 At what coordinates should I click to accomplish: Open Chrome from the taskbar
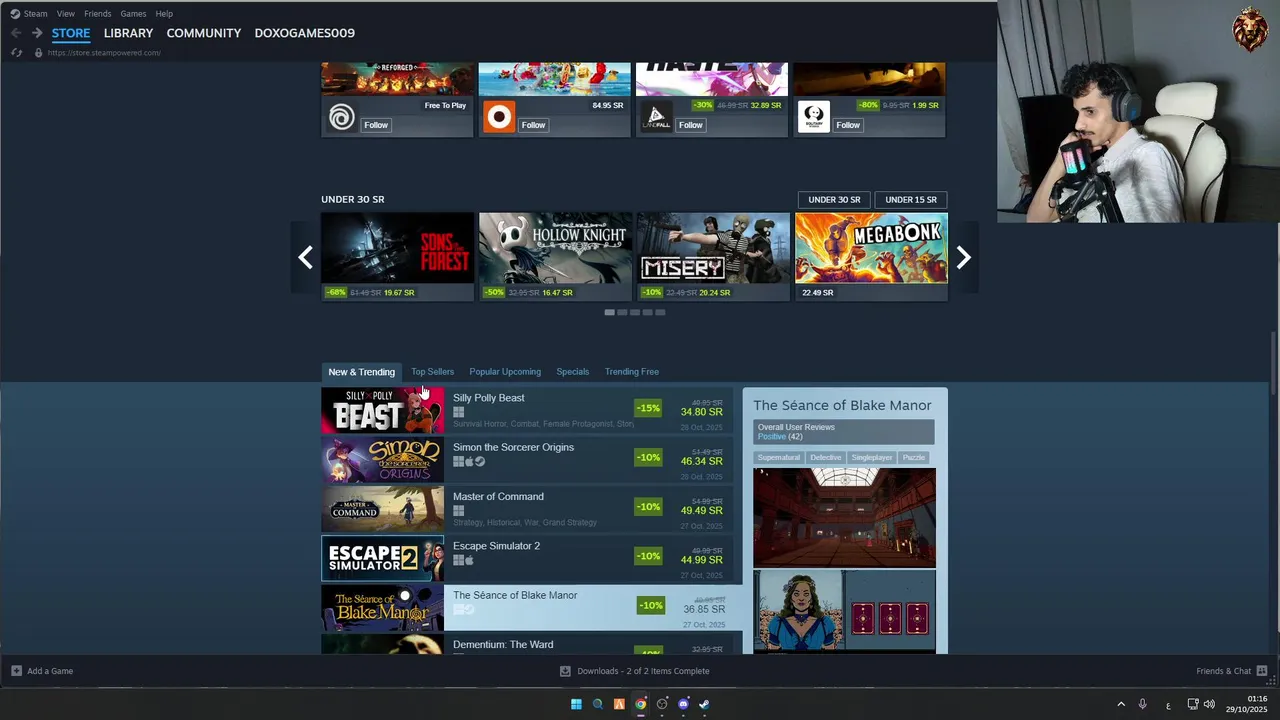[640, 704]
